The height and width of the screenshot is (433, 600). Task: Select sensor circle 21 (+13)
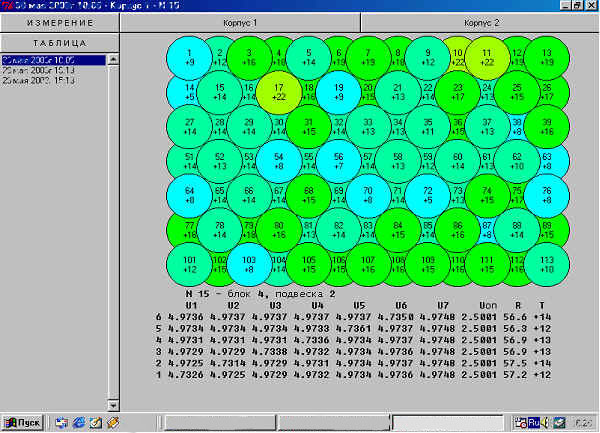[398, 93]
